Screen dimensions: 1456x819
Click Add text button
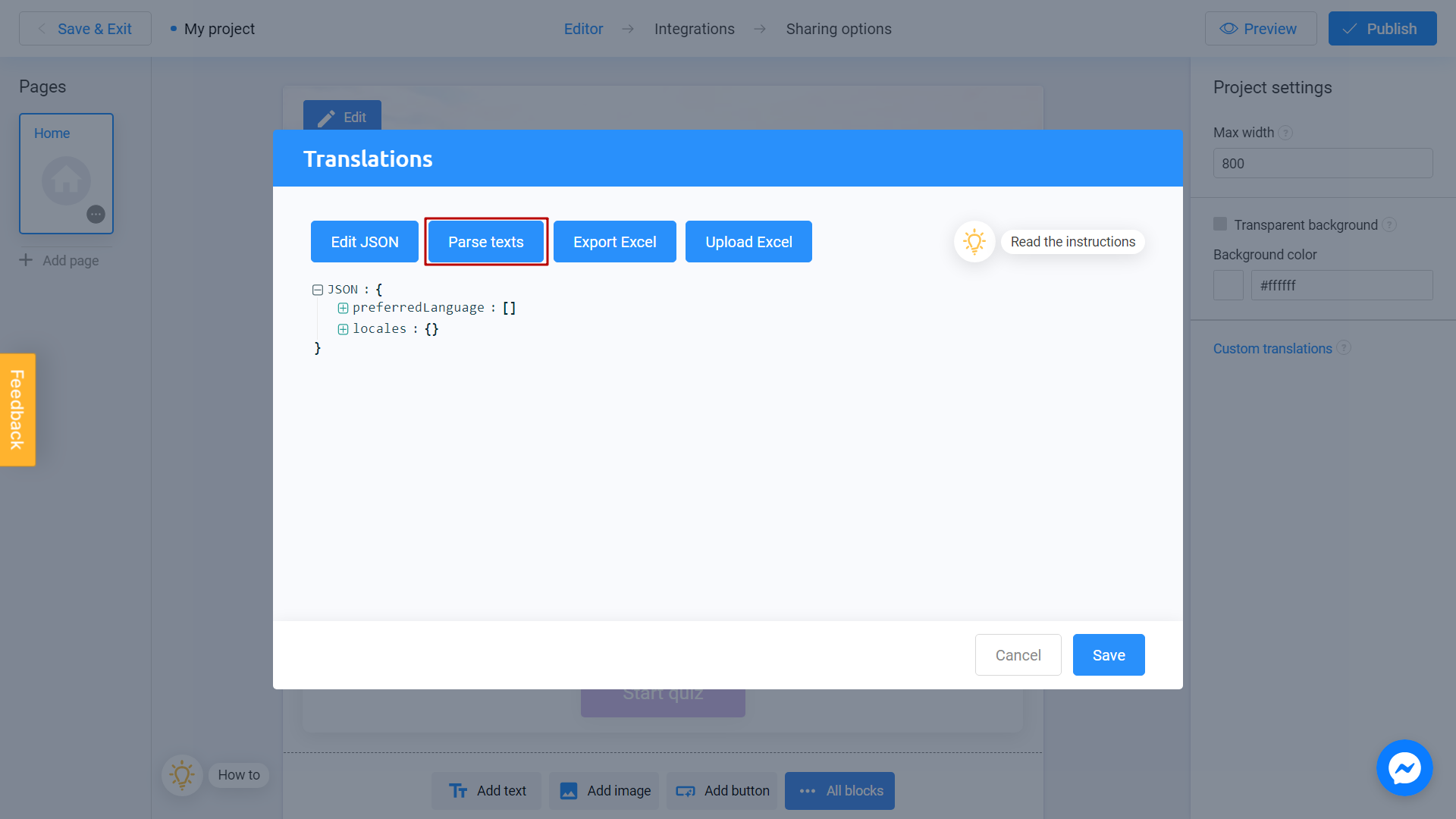coord(486,791)
